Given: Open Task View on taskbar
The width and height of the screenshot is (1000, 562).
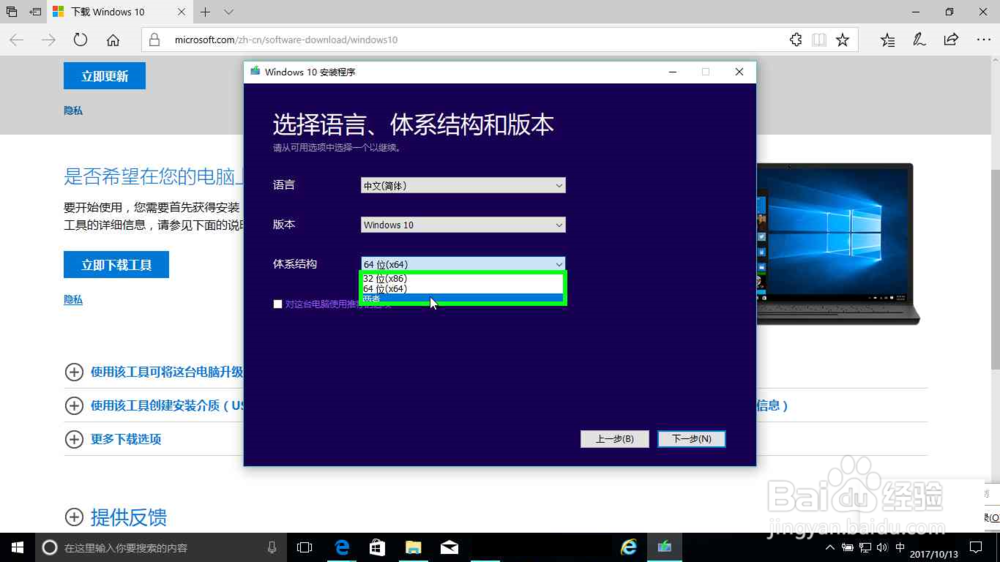Looking at the screenshot, I should click(x=305, y=547).
